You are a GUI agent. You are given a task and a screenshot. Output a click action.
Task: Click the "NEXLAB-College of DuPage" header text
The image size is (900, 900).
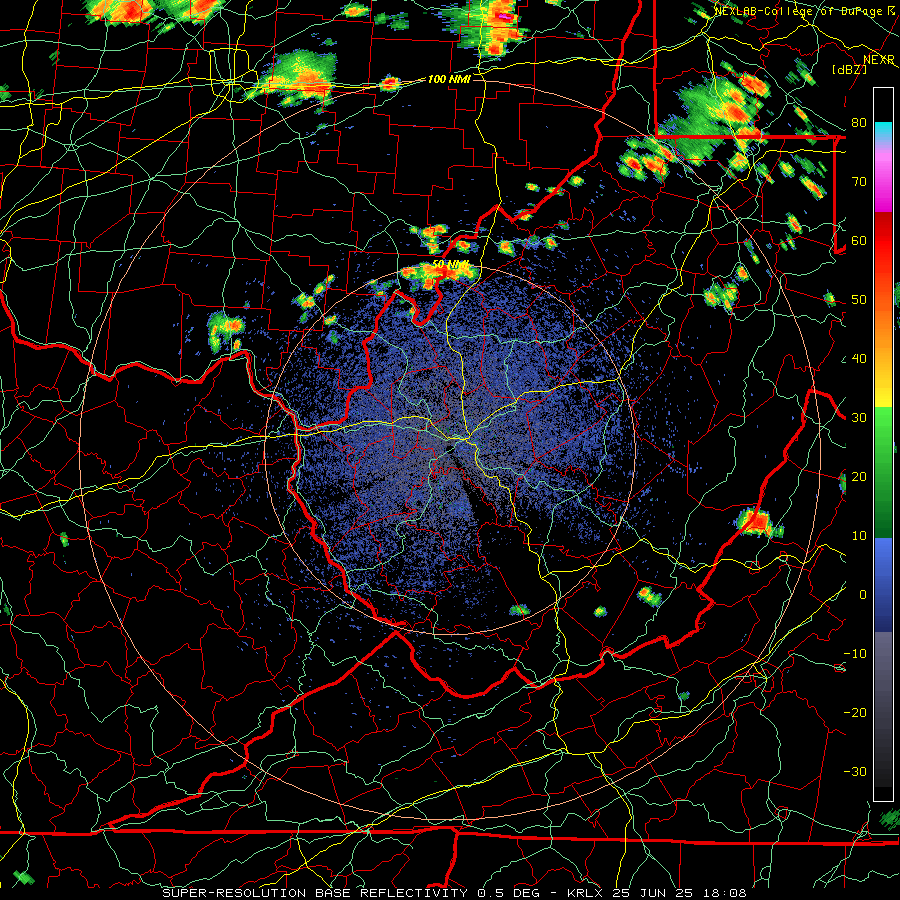798,11
